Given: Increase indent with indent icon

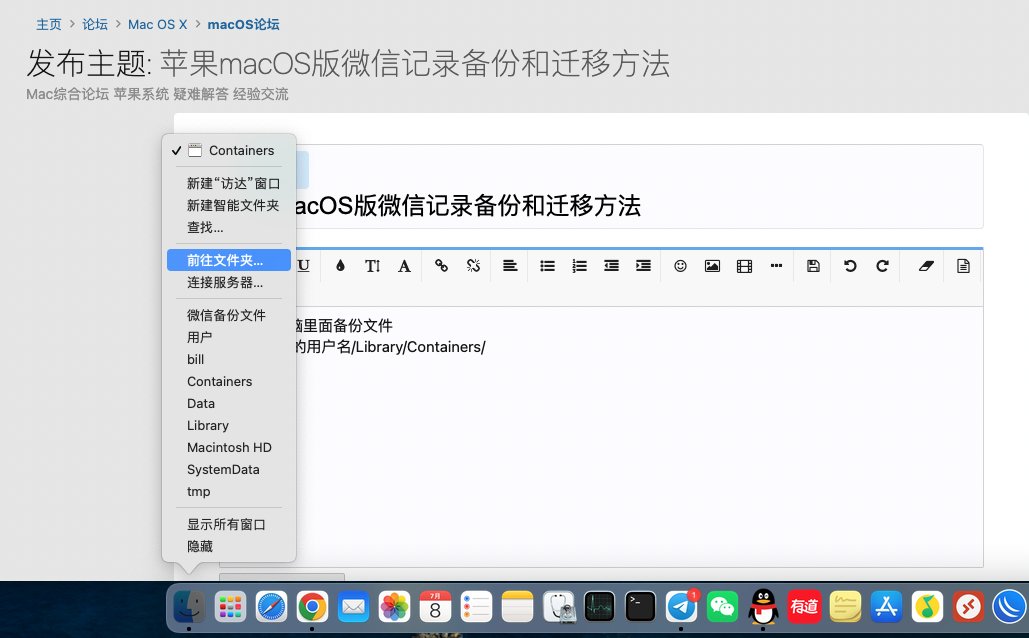Looking at the screenshot, I should 644,266.
